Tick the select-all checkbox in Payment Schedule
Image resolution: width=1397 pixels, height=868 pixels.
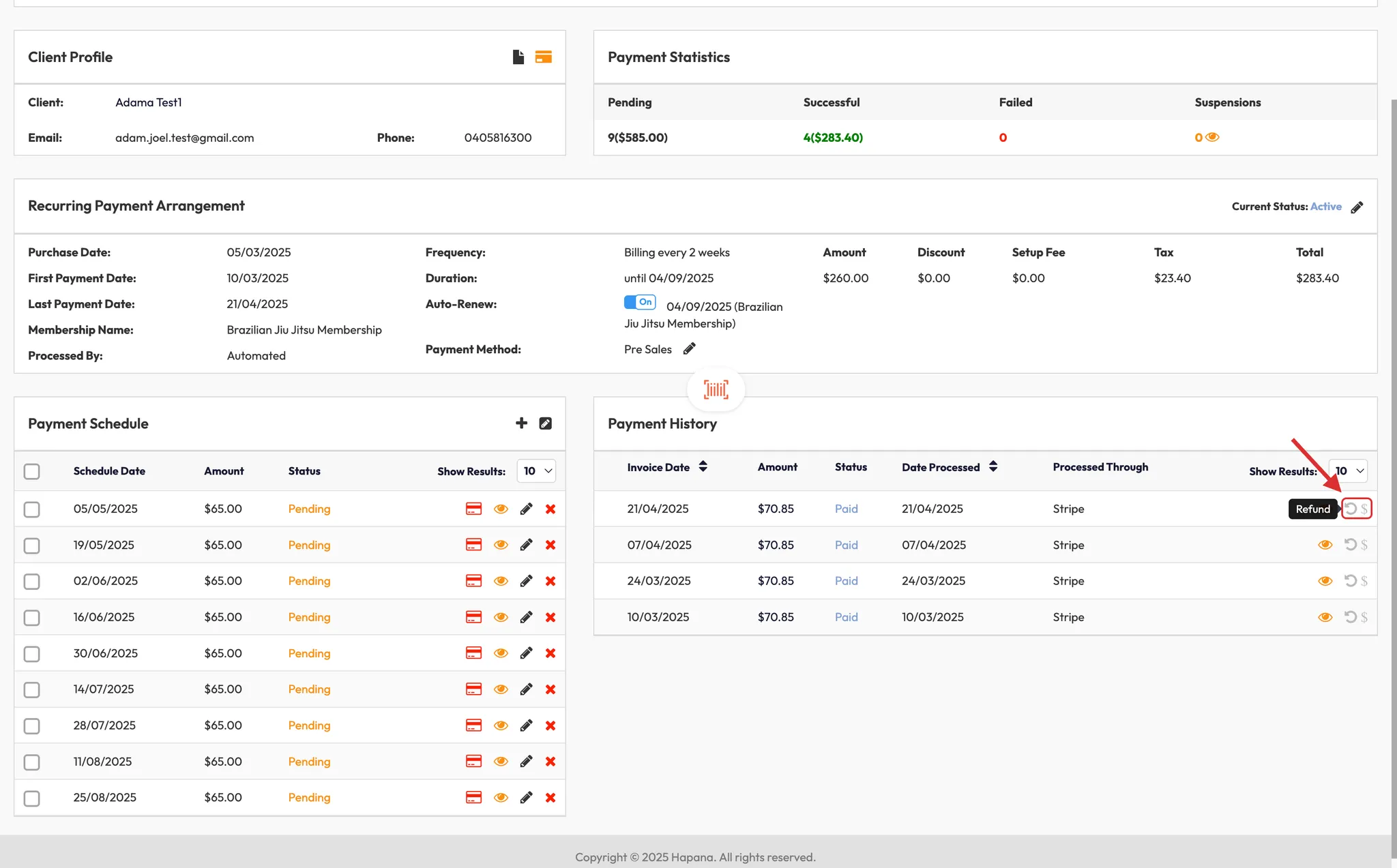tap(31, 472)
